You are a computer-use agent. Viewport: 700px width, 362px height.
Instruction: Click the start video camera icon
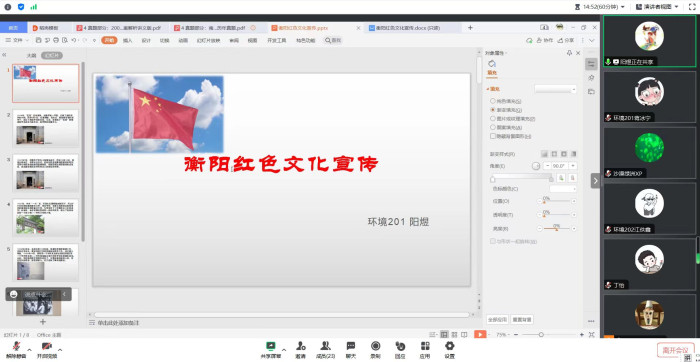click(x=47, y=346)
